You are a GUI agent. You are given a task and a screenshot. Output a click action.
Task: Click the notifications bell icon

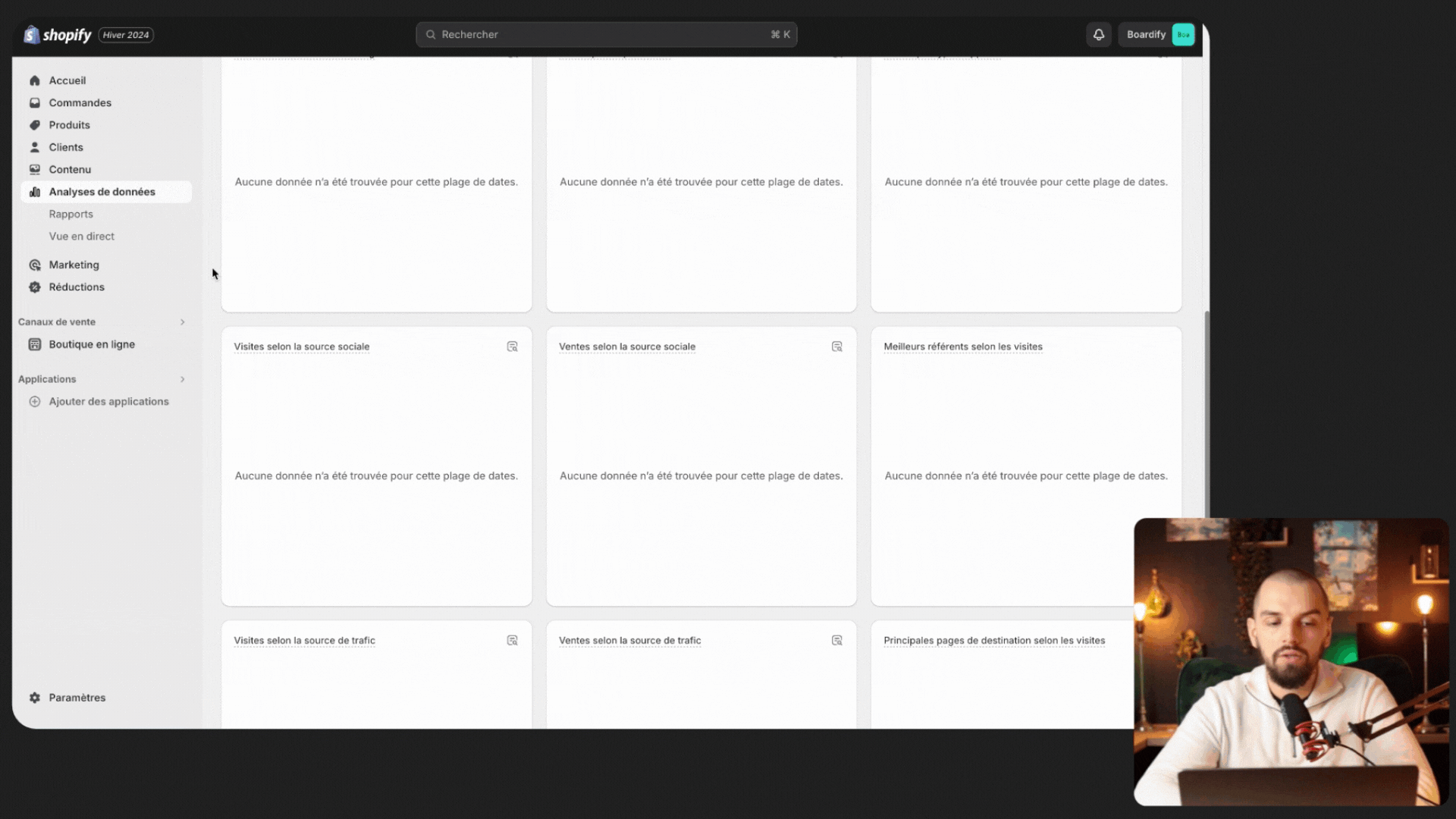pos(1098,35)
